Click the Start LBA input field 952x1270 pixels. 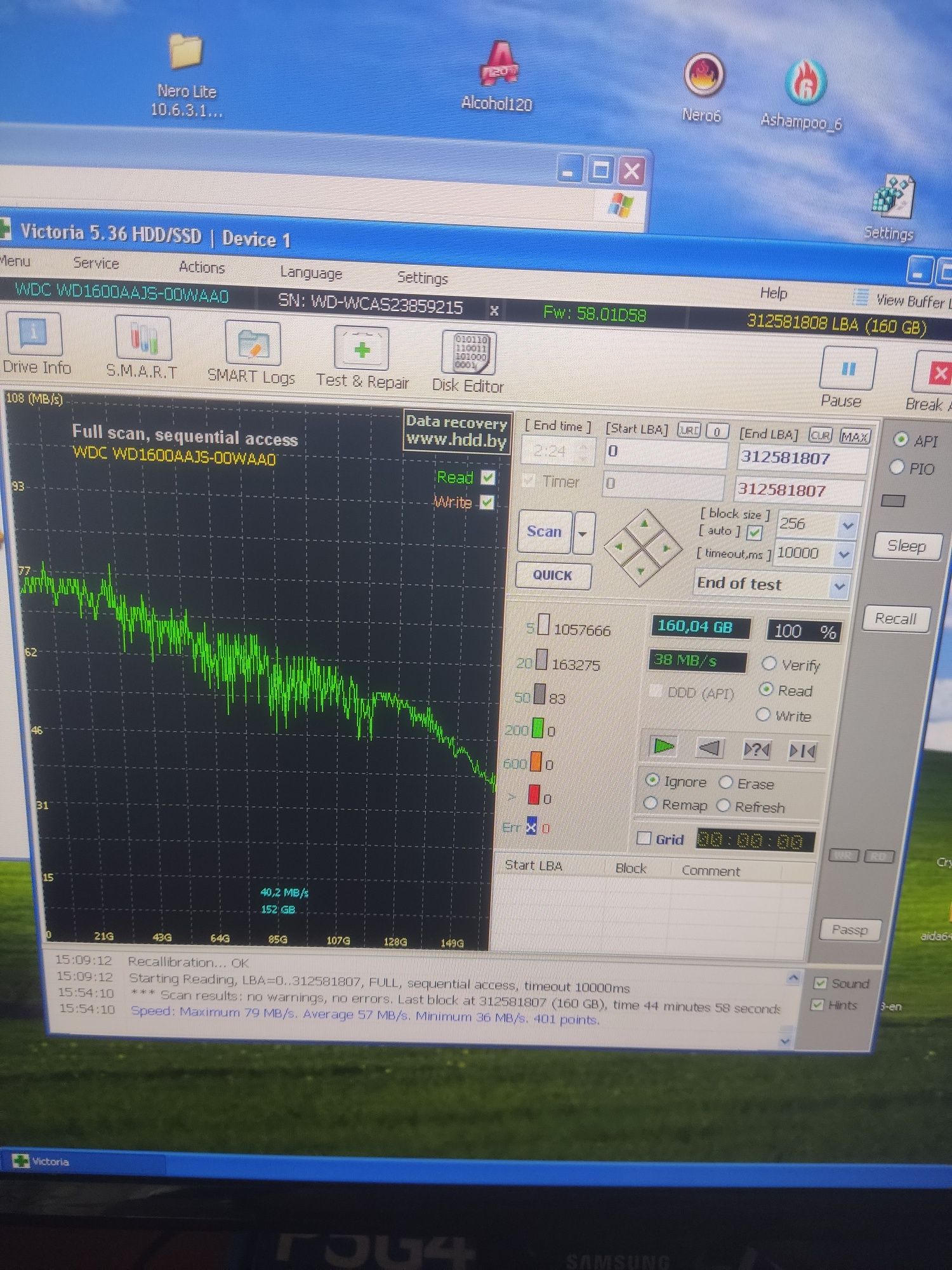pyautogui.click(x=665, y=452)
